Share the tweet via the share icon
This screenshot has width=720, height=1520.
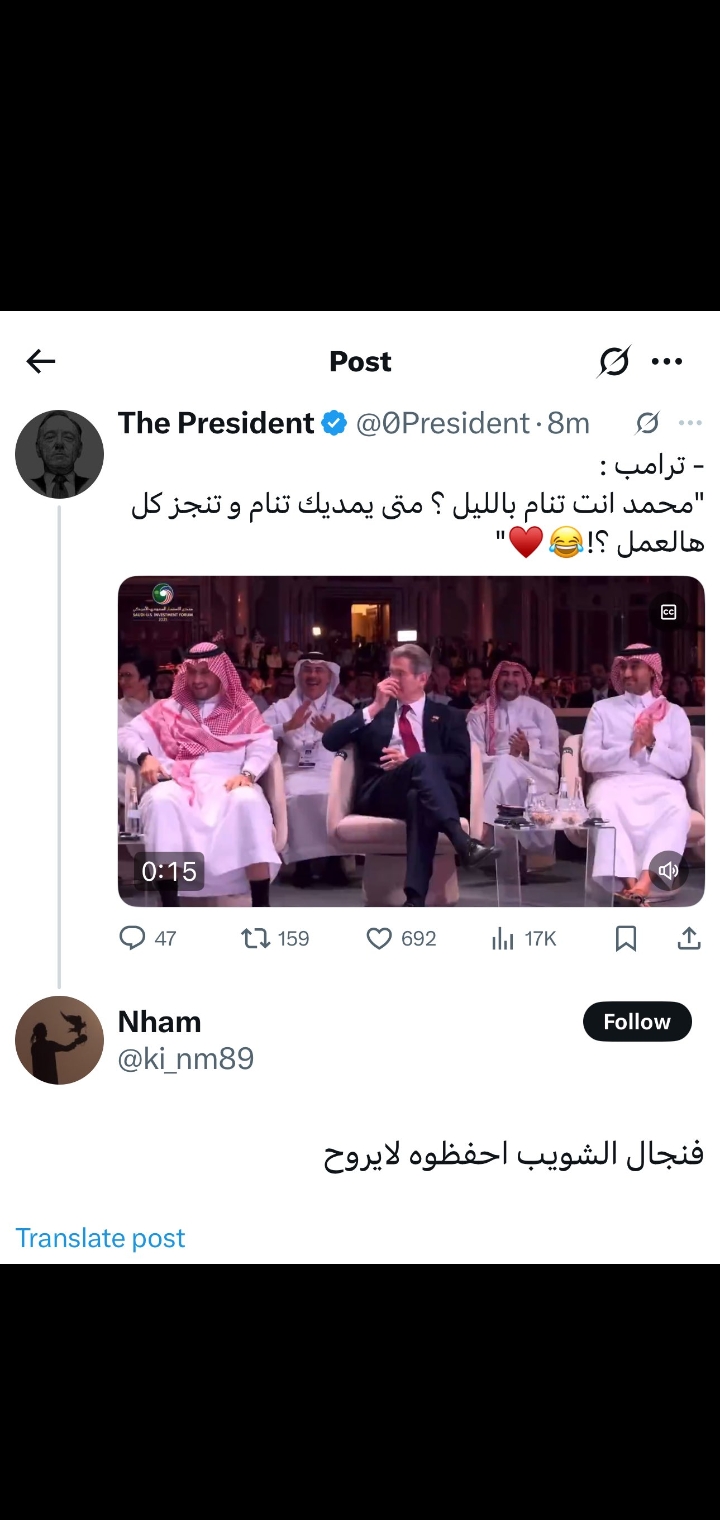(689, 938)
